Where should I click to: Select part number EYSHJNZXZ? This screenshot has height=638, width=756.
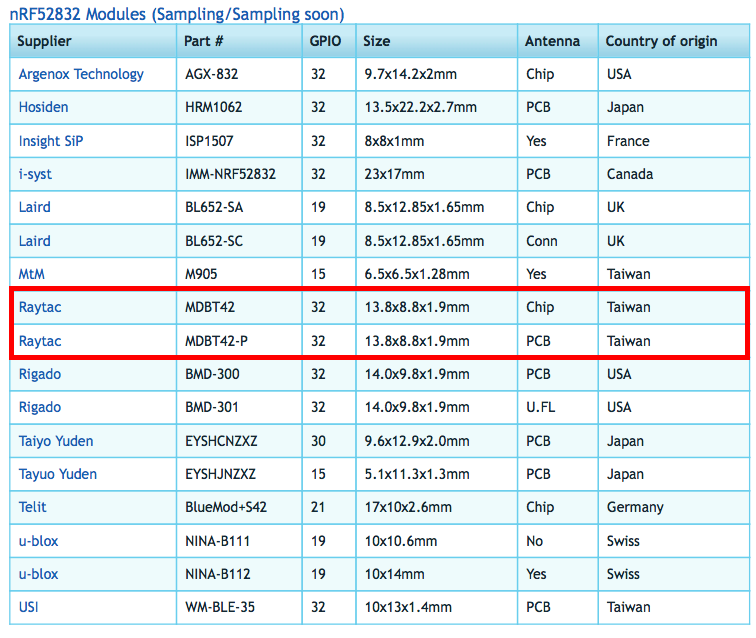[220, 474]
